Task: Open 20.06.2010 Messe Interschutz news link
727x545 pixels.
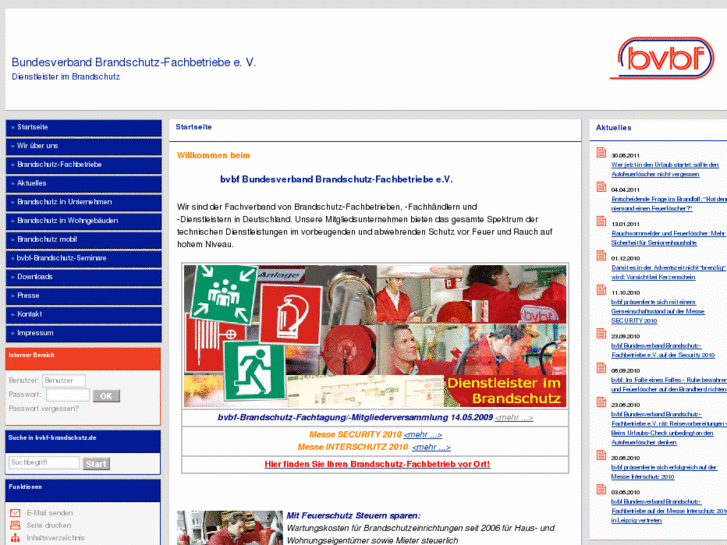Action: coord(664,472)
